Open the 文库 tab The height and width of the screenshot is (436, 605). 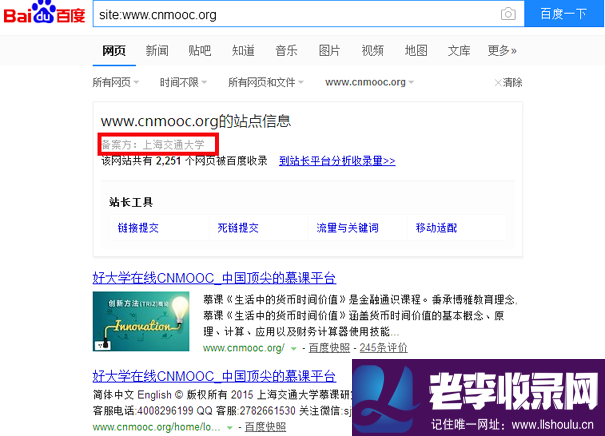[x=459, y=51]
